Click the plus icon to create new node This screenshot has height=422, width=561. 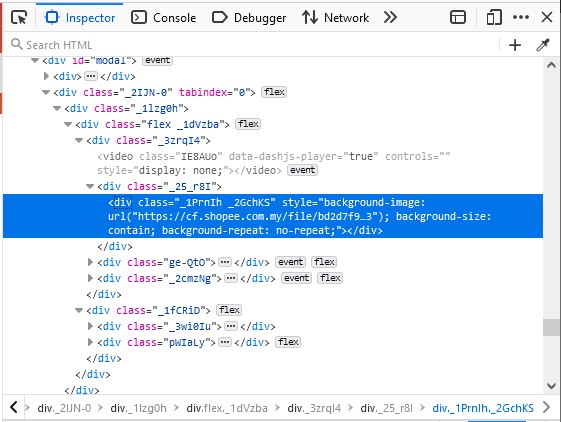pyautogui.click(x=515, y=45)
